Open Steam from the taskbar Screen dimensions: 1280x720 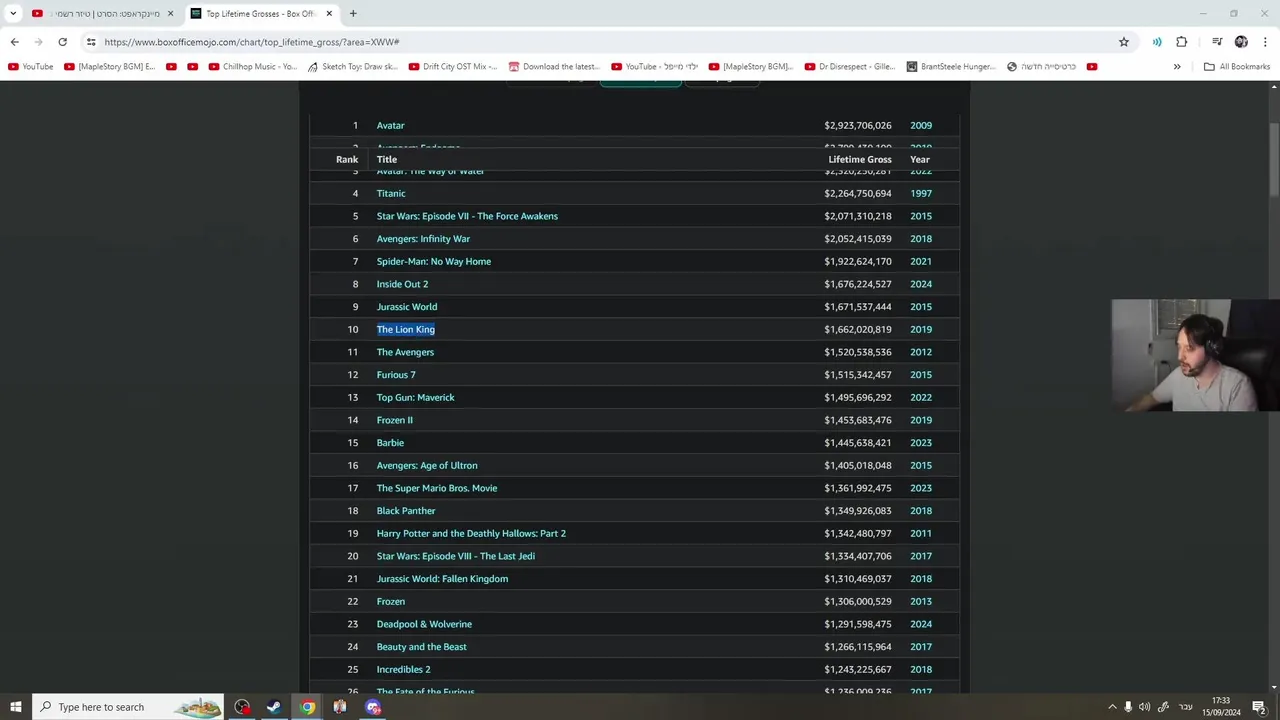[x=273, y=707]
